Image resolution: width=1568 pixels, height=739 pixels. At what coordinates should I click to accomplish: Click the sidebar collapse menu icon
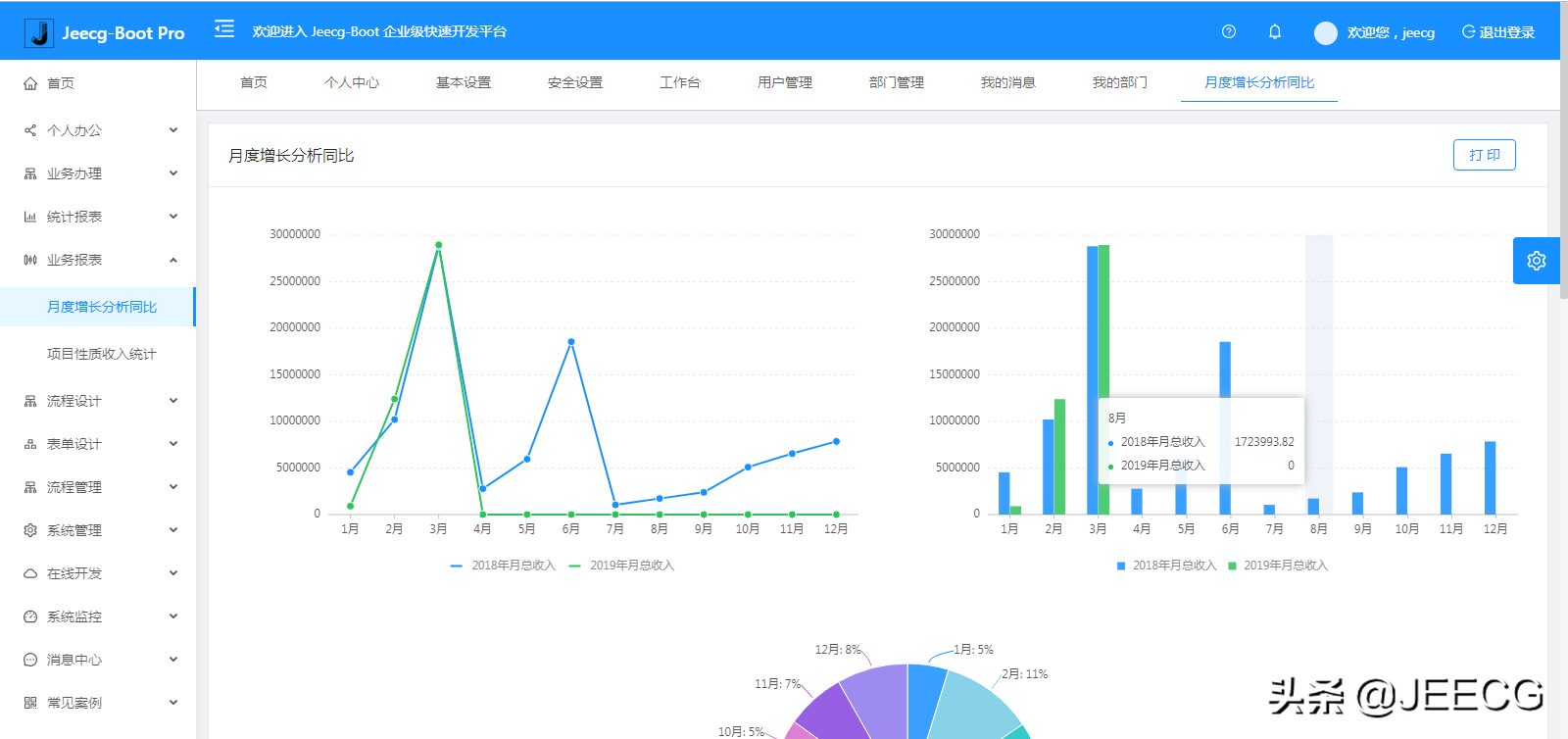(224, 28)
